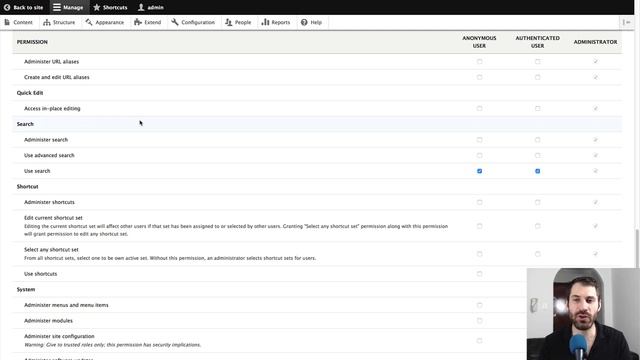Click the People icon in toolbar
This screenshot has height=360, width=640.
229,22
